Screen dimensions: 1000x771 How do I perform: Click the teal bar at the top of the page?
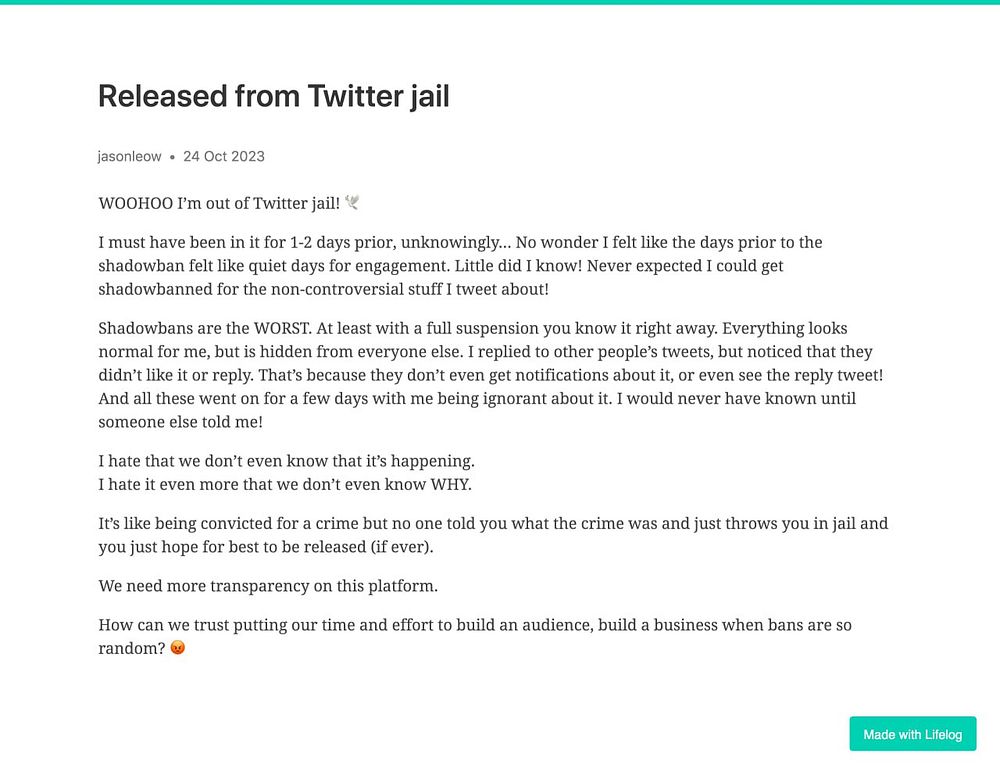500,2
